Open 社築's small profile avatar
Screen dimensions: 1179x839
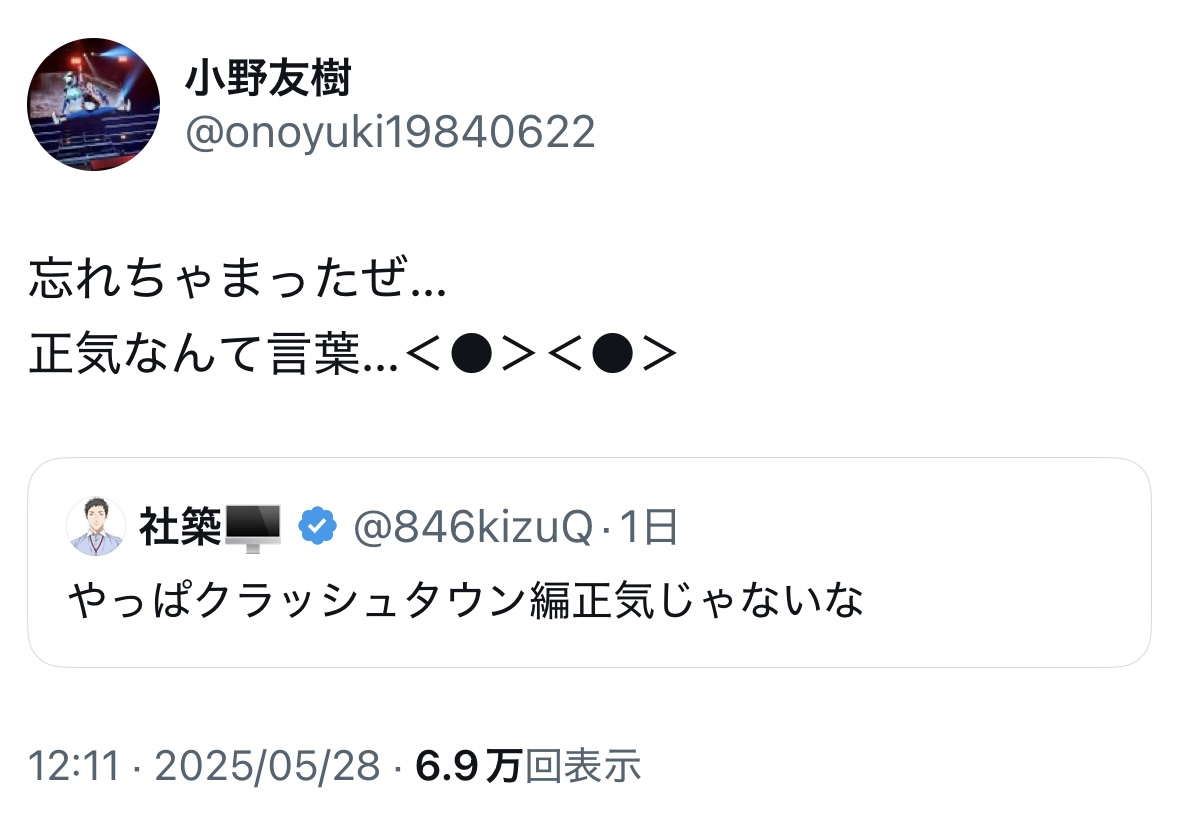[x=96, y=526]
